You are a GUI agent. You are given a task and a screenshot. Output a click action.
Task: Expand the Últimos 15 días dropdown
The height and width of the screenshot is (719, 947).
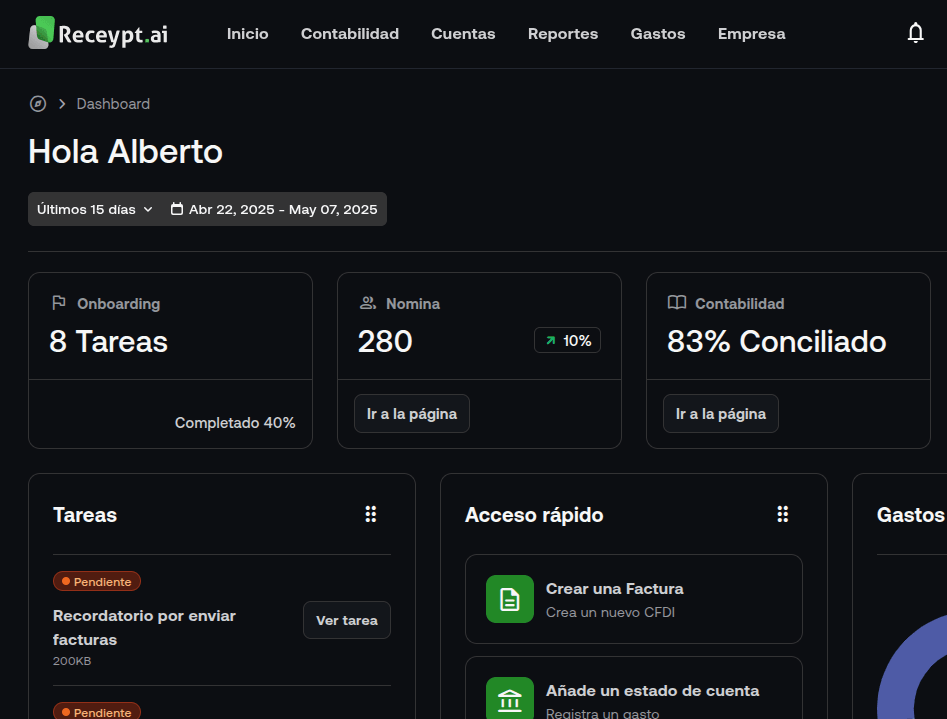(x=95, y=209)
